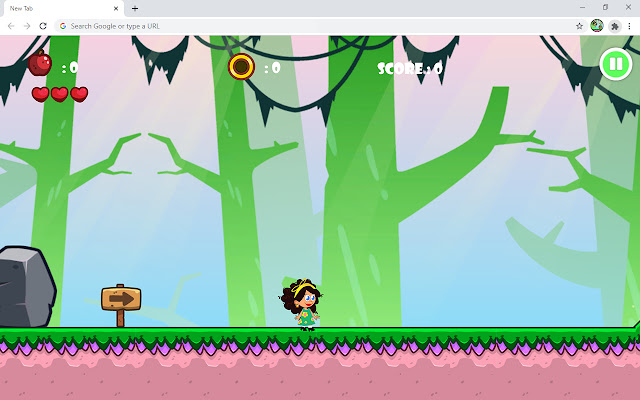Go back in browser history
This screenshot has height=400, width=640.
click(11, 26)
